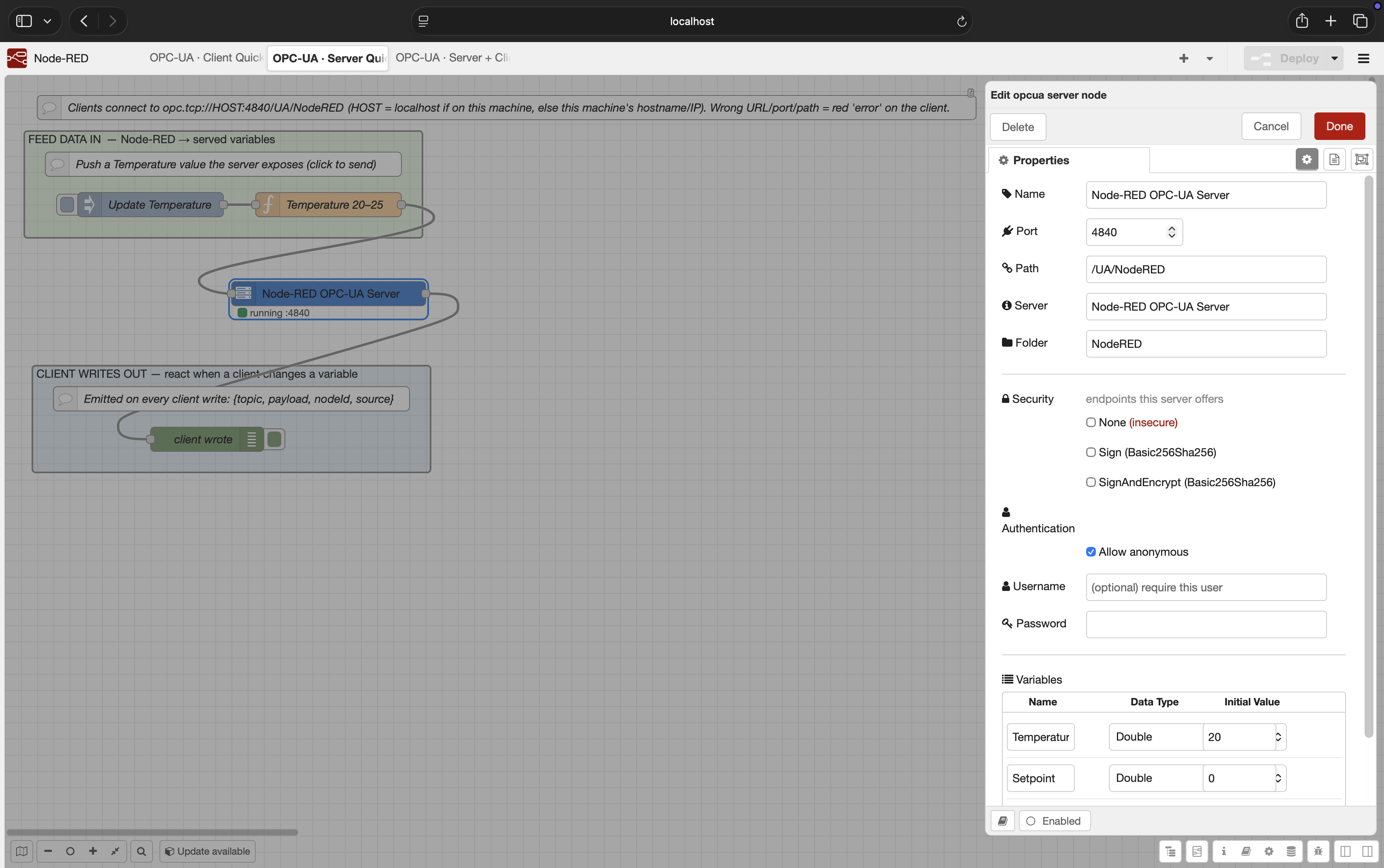Select OPC-UA Server Quick flow tab
This screenshot has width=1384, height=868.
click(328, 59)
